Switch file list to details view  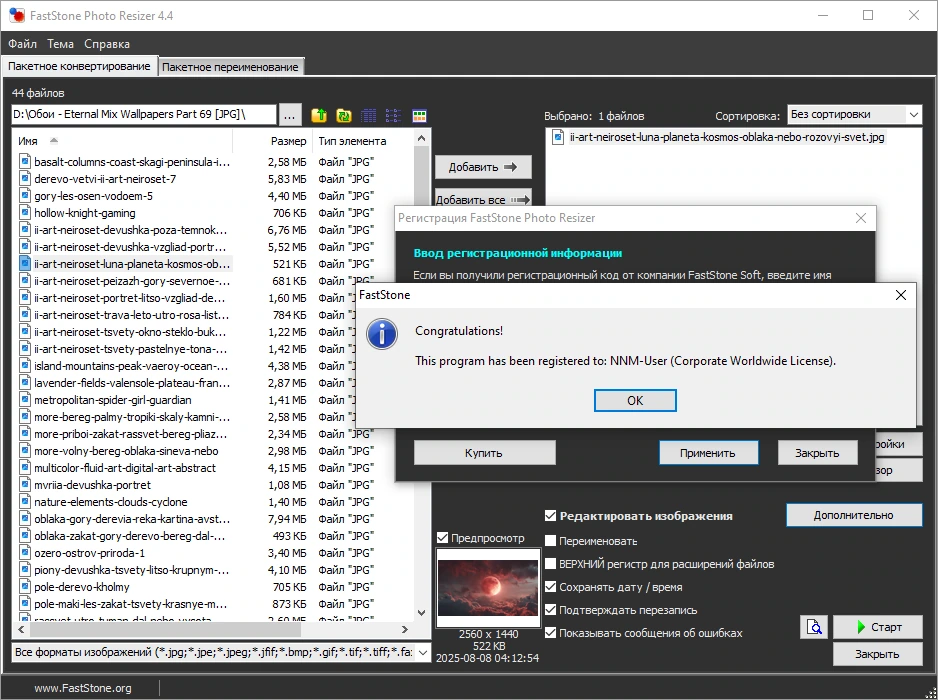coord(368,115)
